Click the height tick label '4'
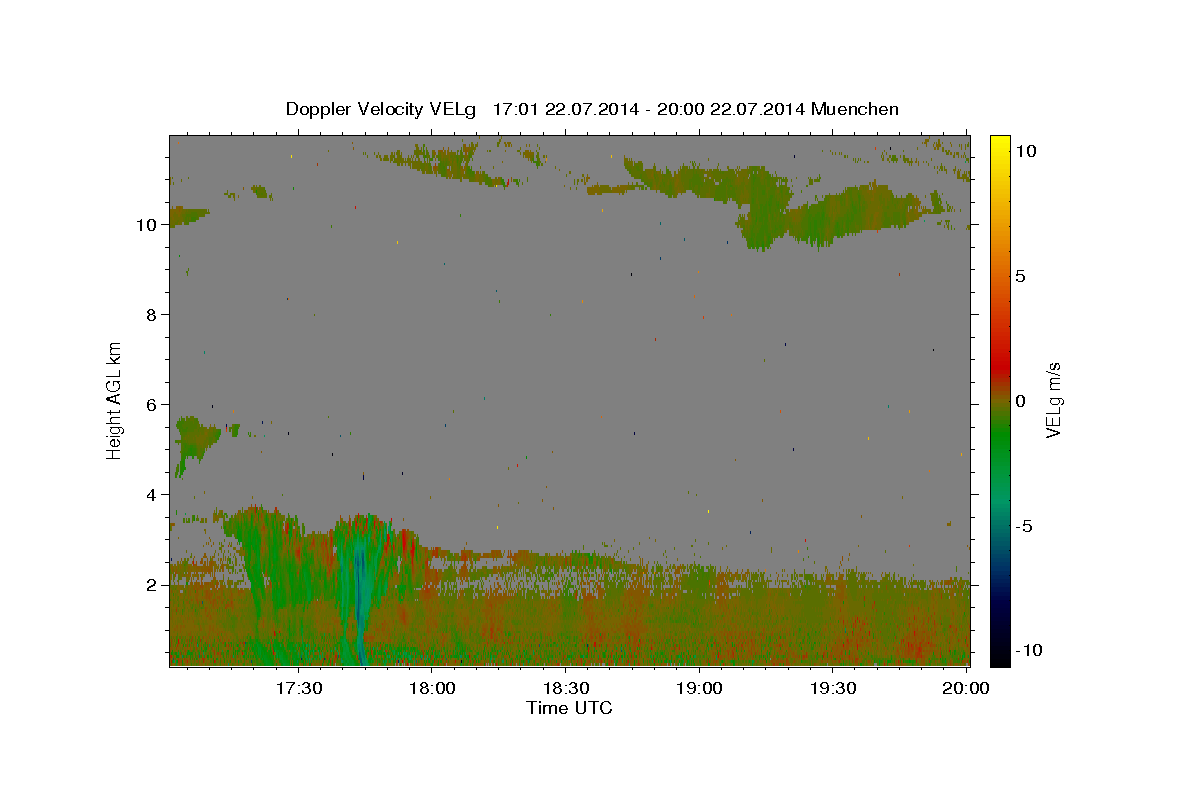 152,495
